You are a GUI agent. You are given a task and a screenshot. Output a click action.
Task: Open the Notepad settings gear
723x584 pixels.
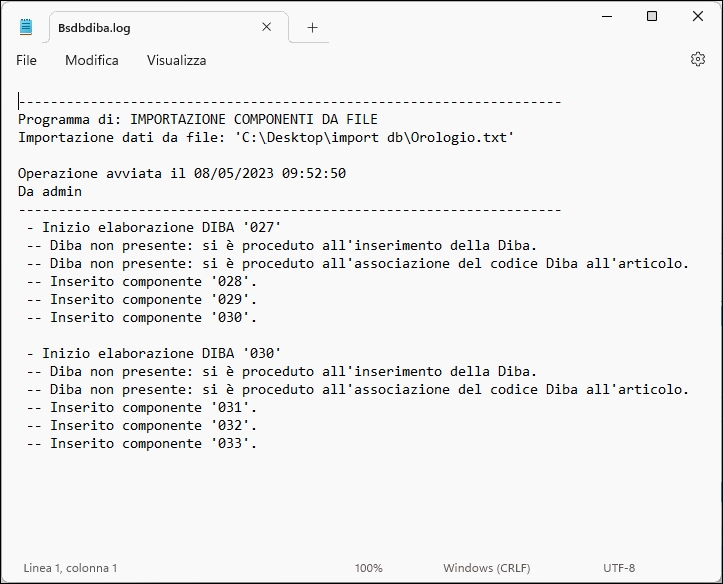[698, 60]
